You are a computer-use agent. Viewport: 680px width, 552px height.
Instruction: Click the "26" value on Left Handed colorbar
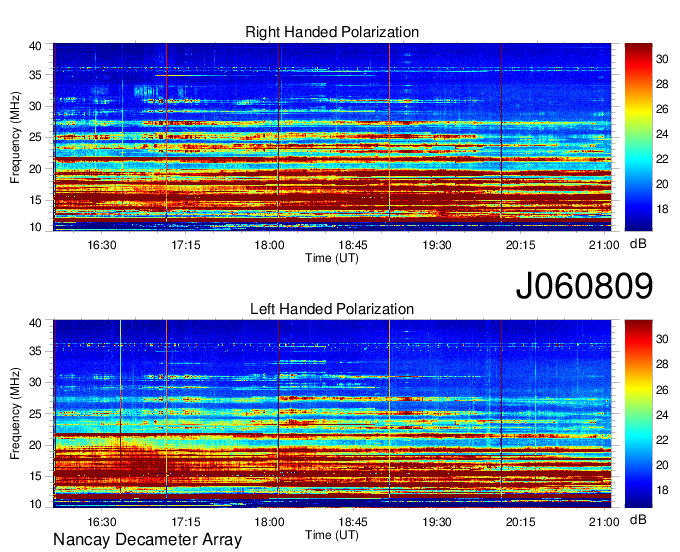(x=662, y=390)
